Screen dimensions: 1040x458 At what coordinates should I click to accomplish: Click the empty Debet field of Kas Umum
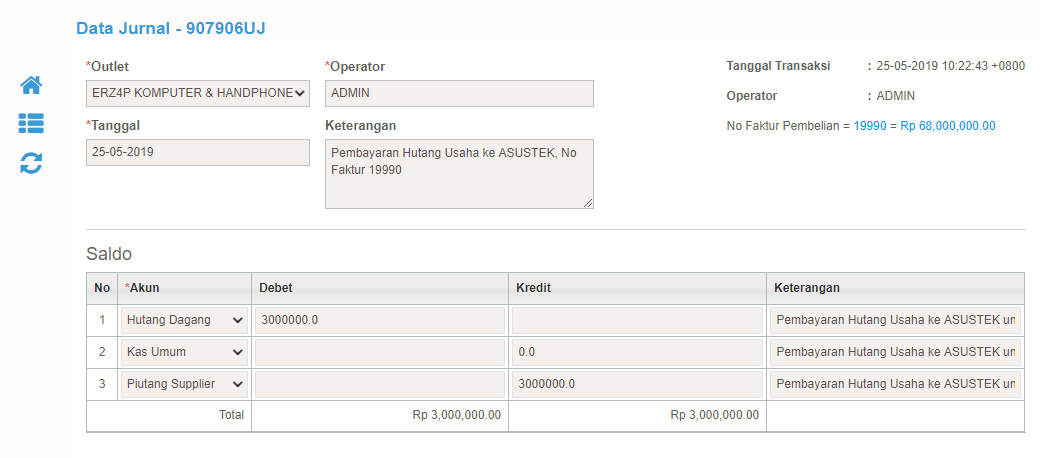coord(380,353)
